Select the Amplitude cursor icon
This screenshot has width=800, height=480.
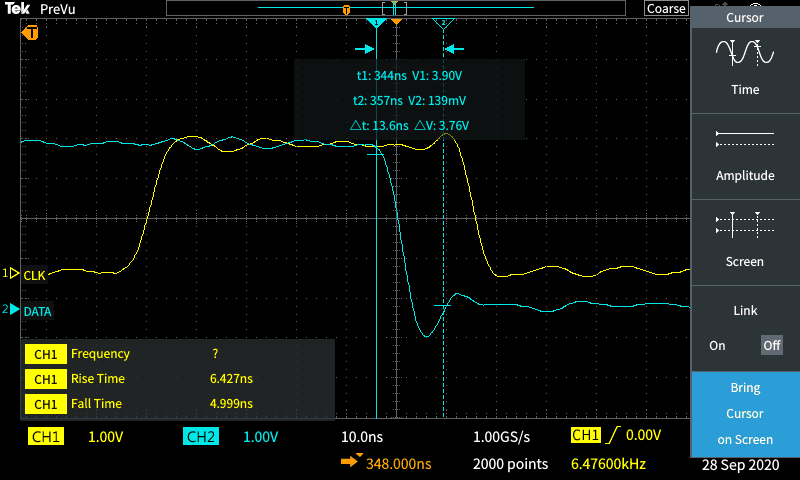pyautogui.click(x=745, y=138)
